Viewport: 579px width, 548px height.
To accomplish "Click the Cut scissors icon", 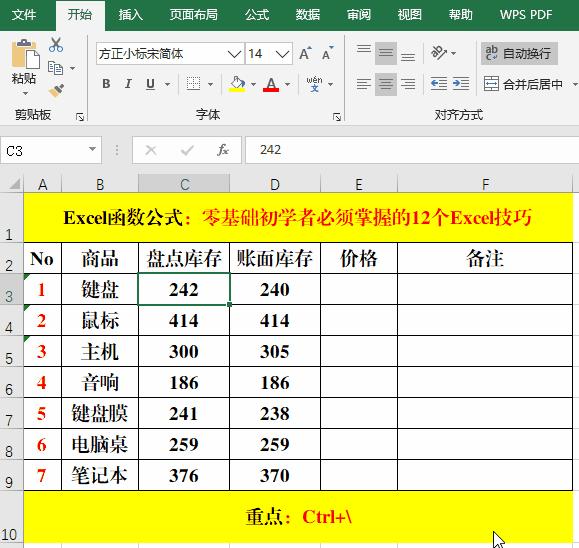I will pyautogui.click(x=56, y=45).
